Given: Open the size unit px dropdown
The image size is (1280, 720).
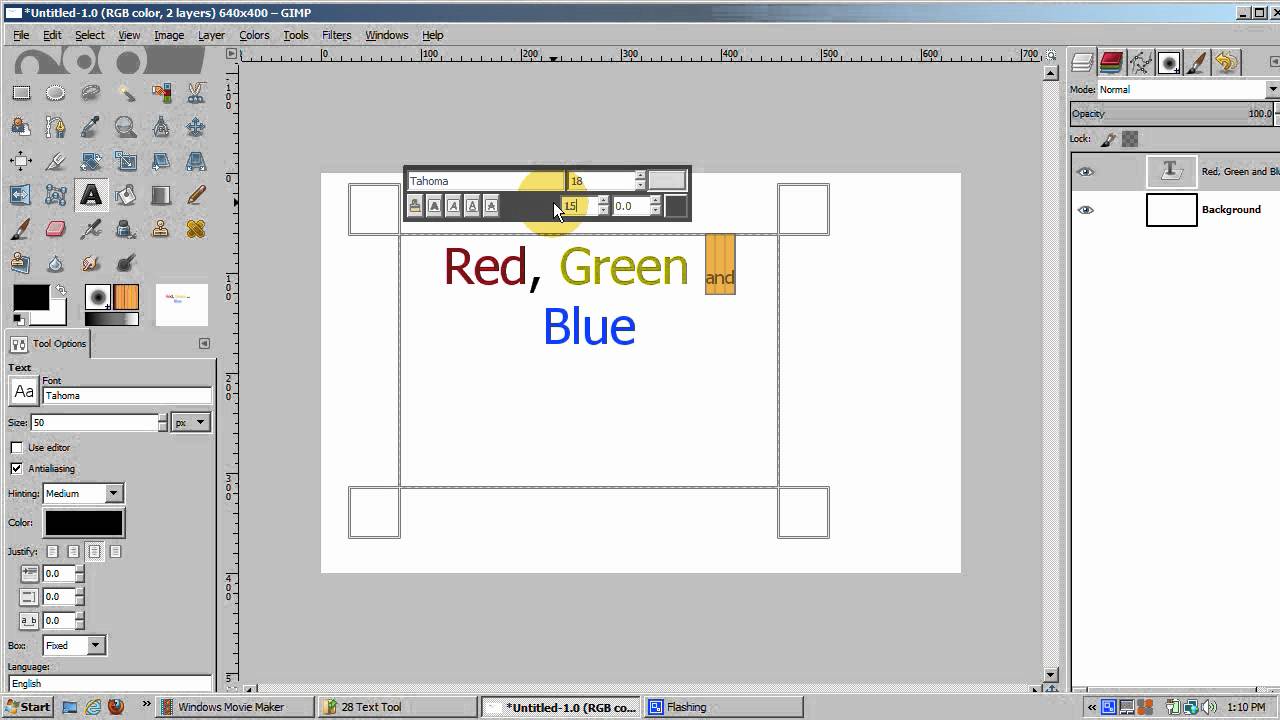Looking at the screenshot, I should pos(191,422).
